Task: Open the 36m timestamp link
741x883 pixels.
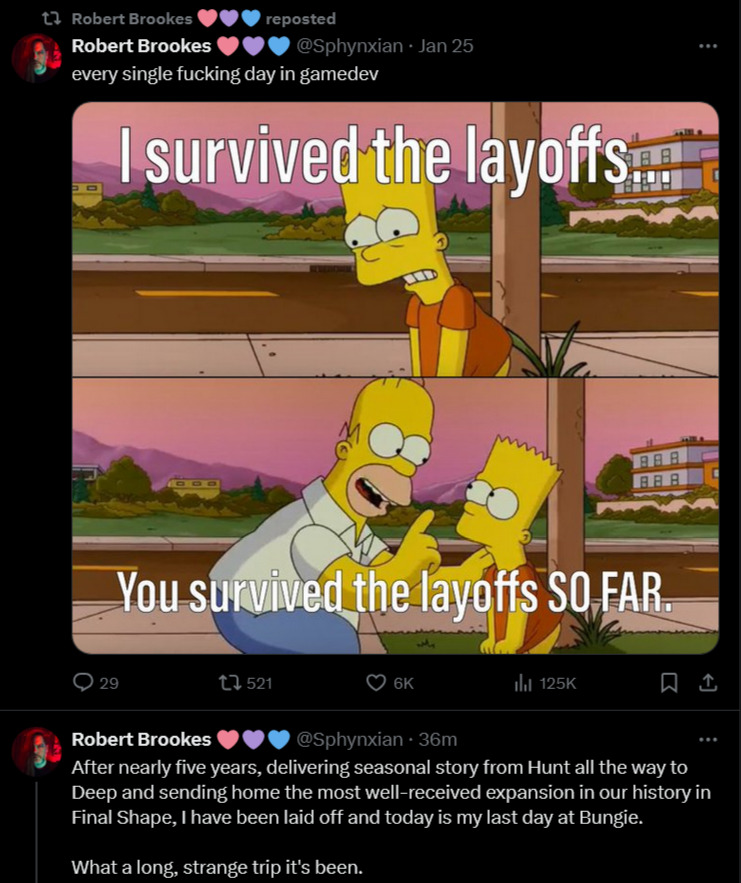Action: pos(438,739)
